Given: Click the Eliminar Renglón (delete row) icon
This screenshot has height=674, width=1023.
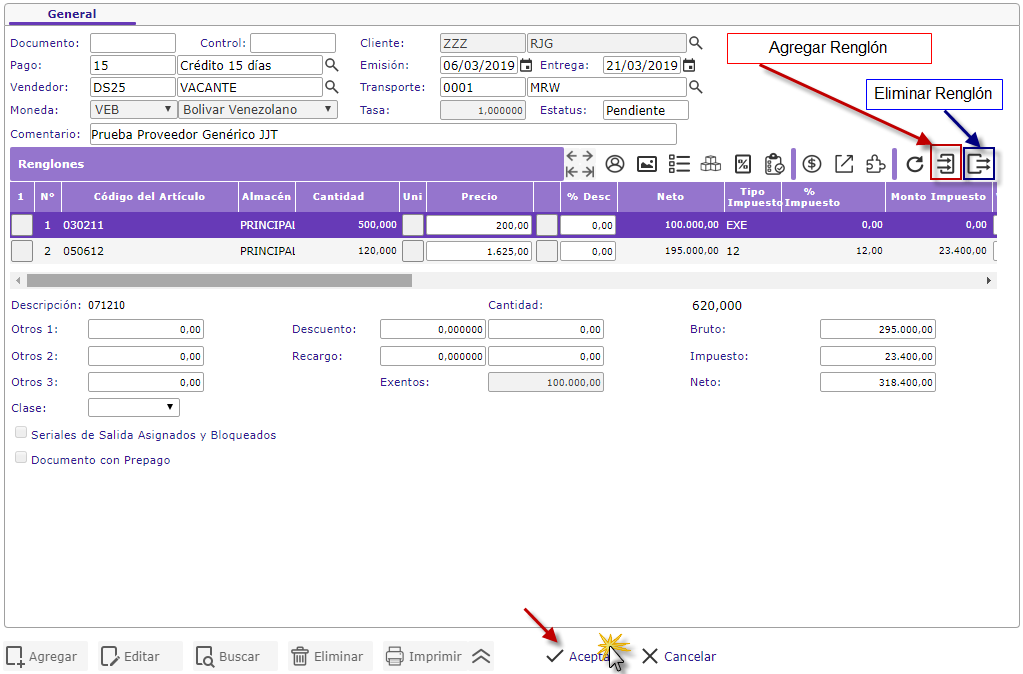Looking at the screenshot, I should pyautogui.click(x=979, y=164).
